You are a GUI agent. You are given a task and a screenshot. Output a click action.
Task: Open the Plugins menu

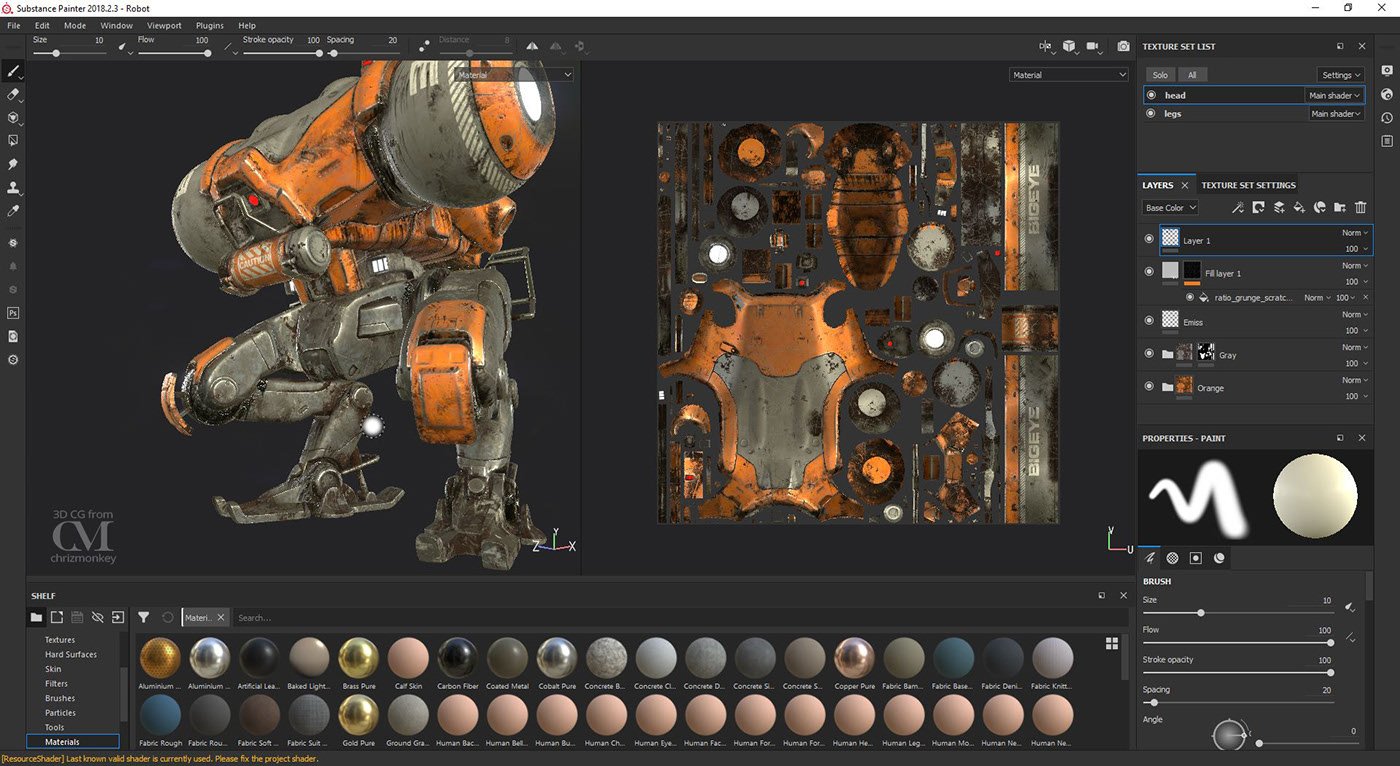coord(210,25)
